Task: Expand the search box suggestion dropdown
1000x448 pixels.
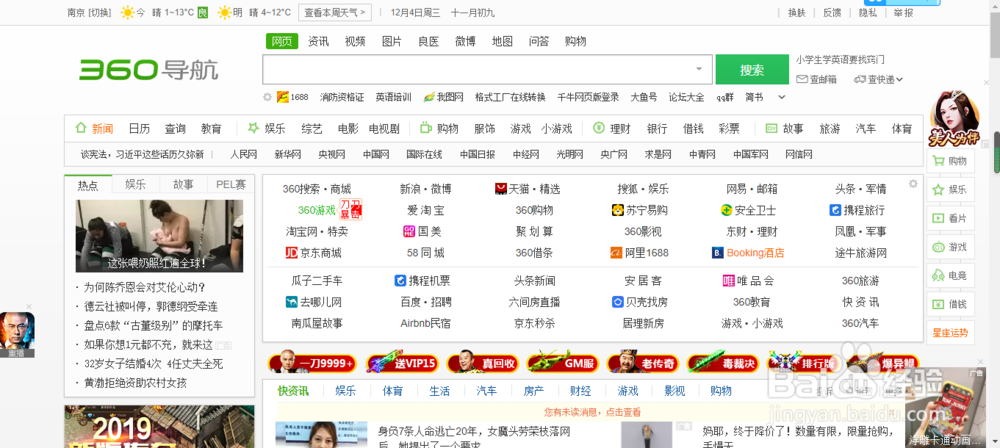Action: (699, 69)
